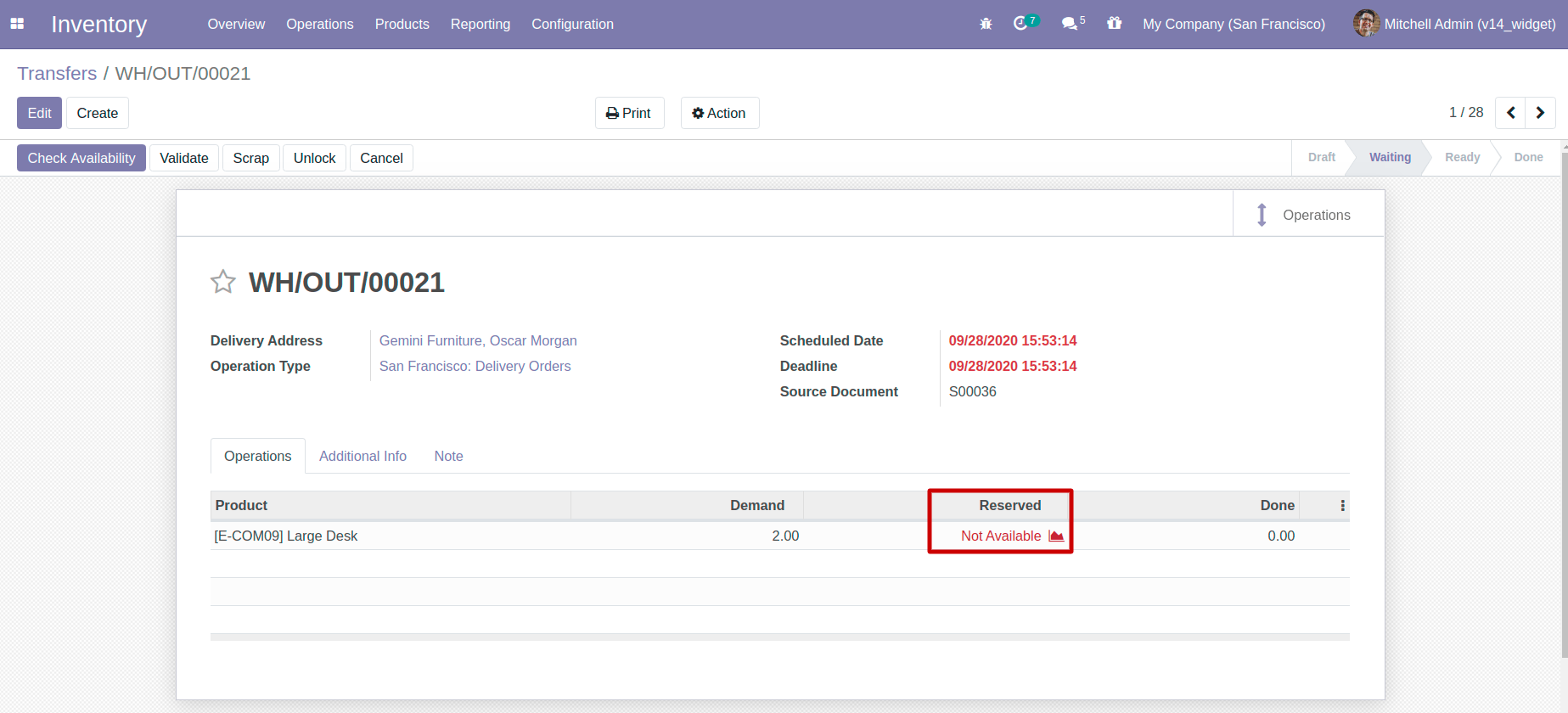Click the Scrap button

[250, 158]
